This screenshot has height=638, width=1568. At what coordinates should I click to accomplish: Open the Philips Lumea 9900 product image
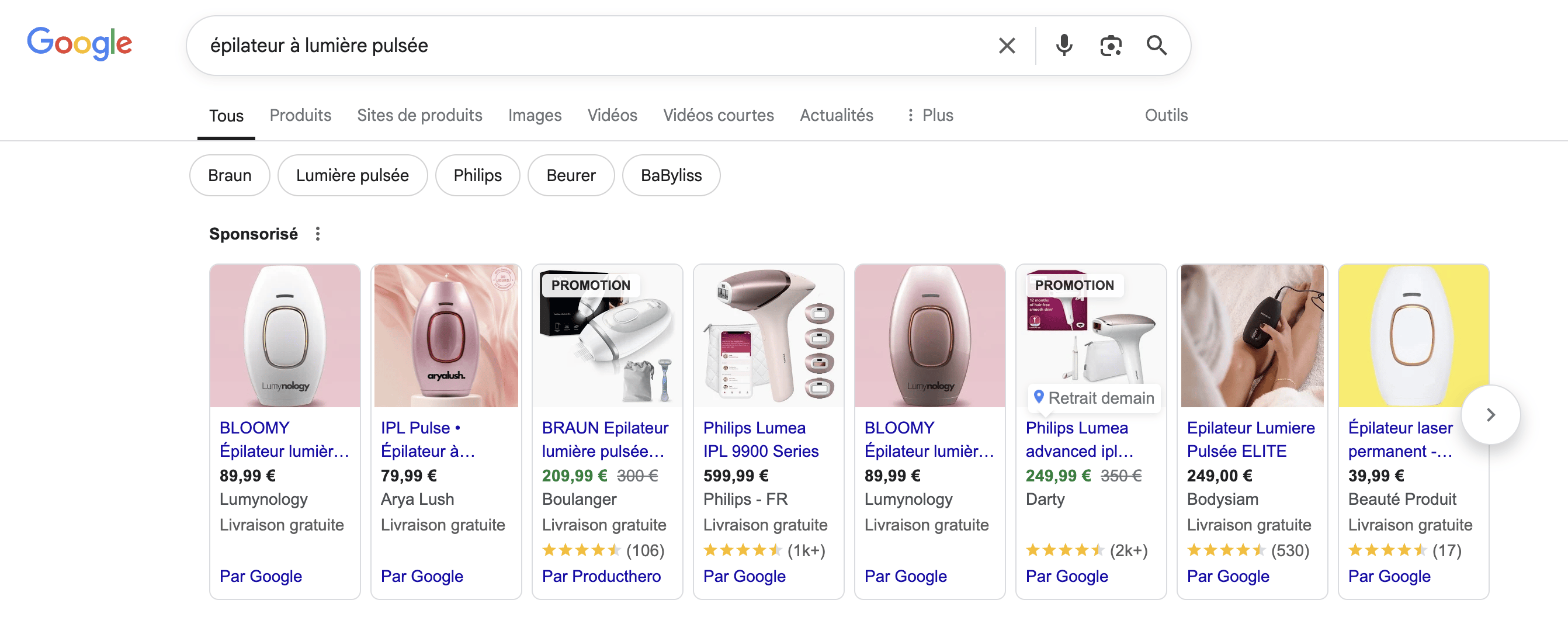coord(769,335)
